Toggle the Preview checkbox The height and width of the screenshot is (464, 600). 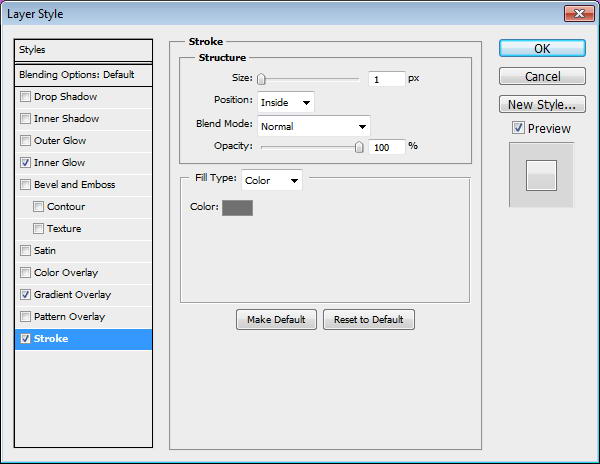tap(518, 128)
